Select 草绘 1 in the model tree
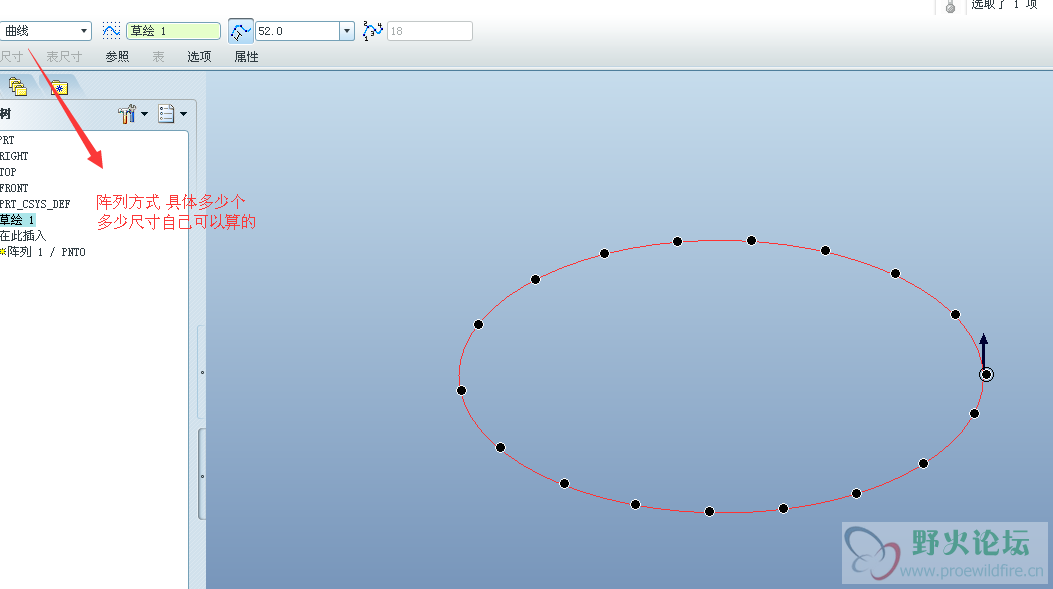Screen dimensions: 1053x589 pyautogui.click(x=17, y=220)
